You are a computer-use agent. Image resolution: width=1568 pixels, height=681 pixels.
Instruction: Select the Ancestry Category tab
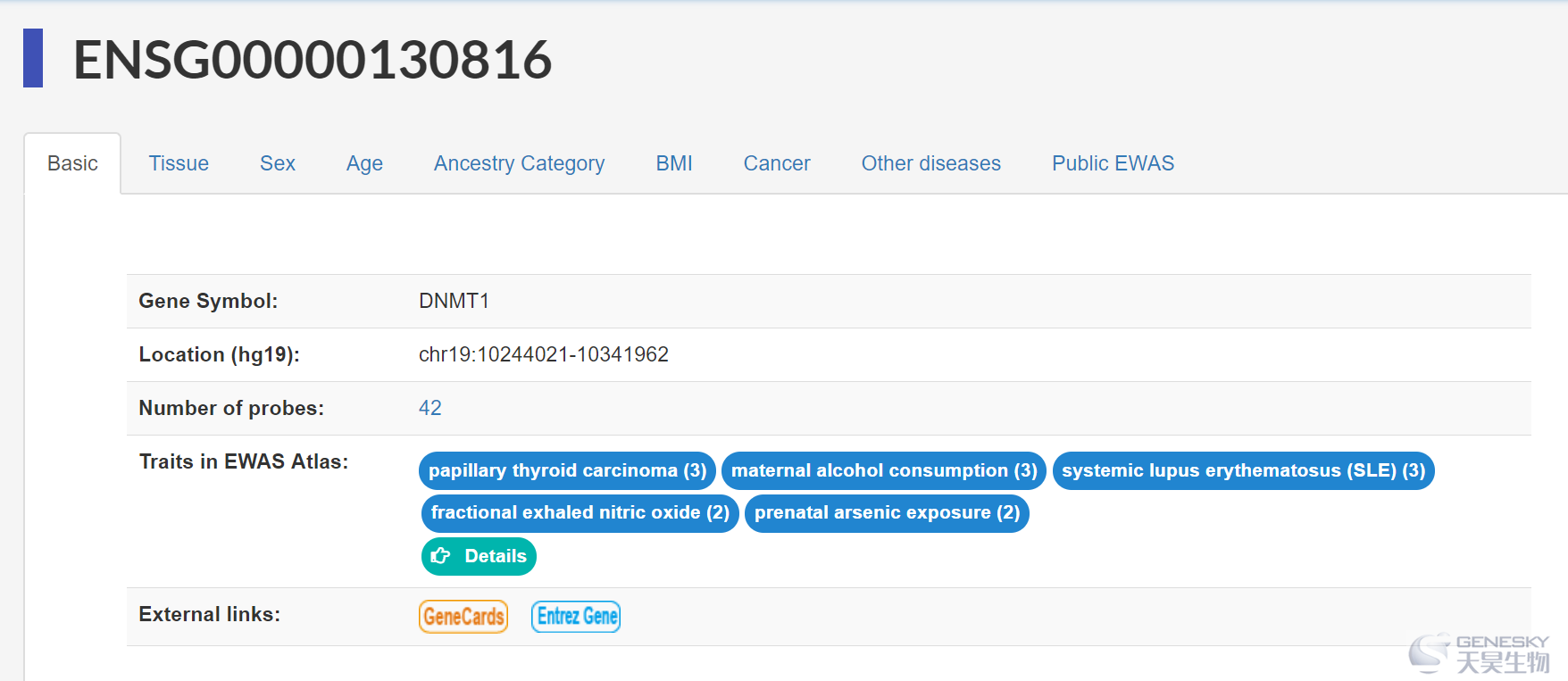520,163
